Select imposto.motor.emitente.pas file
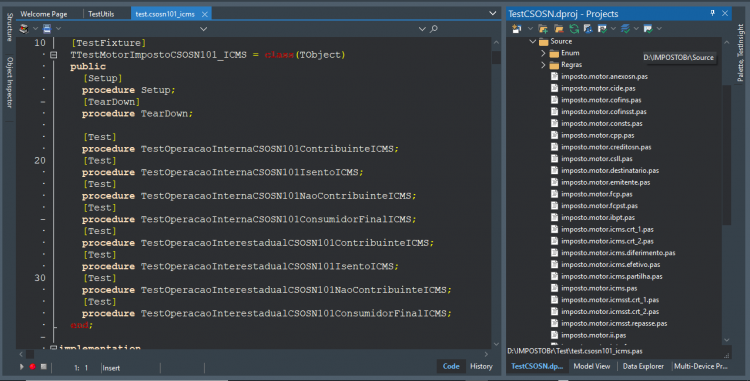The width and height of the screenshot is (750, 381). pyautogui.click(x=606, y=182)
